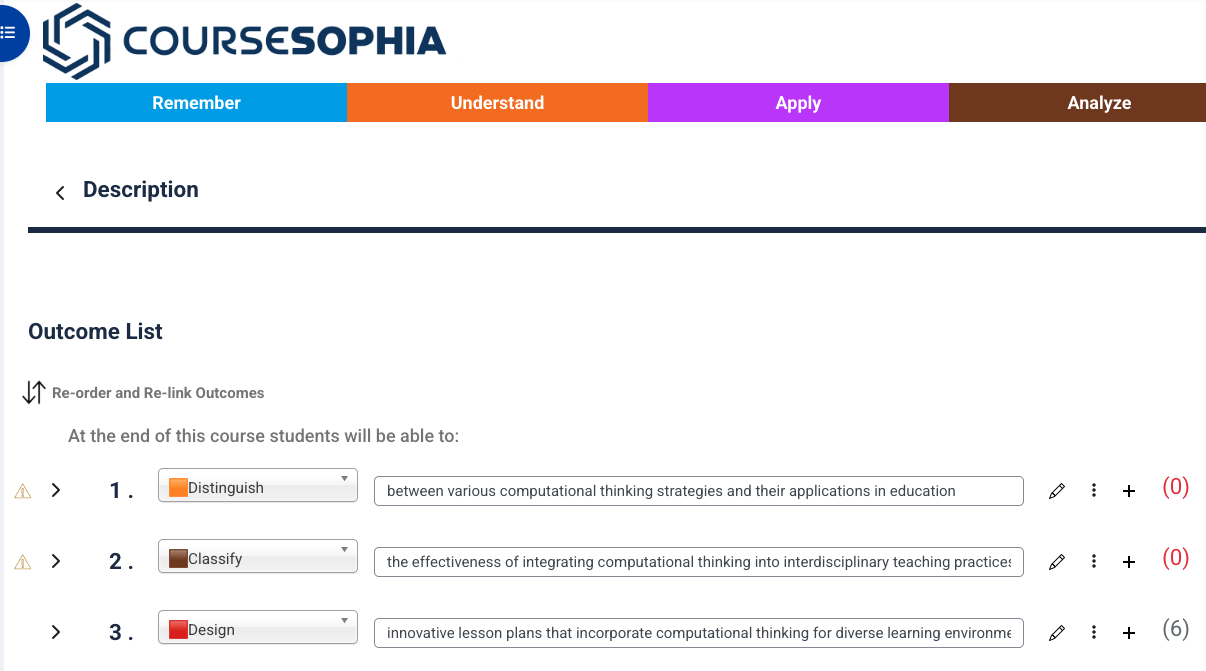The image size is (1206, 671).
Task: Click the re-order arrows icon
Action: coord(34,392)
